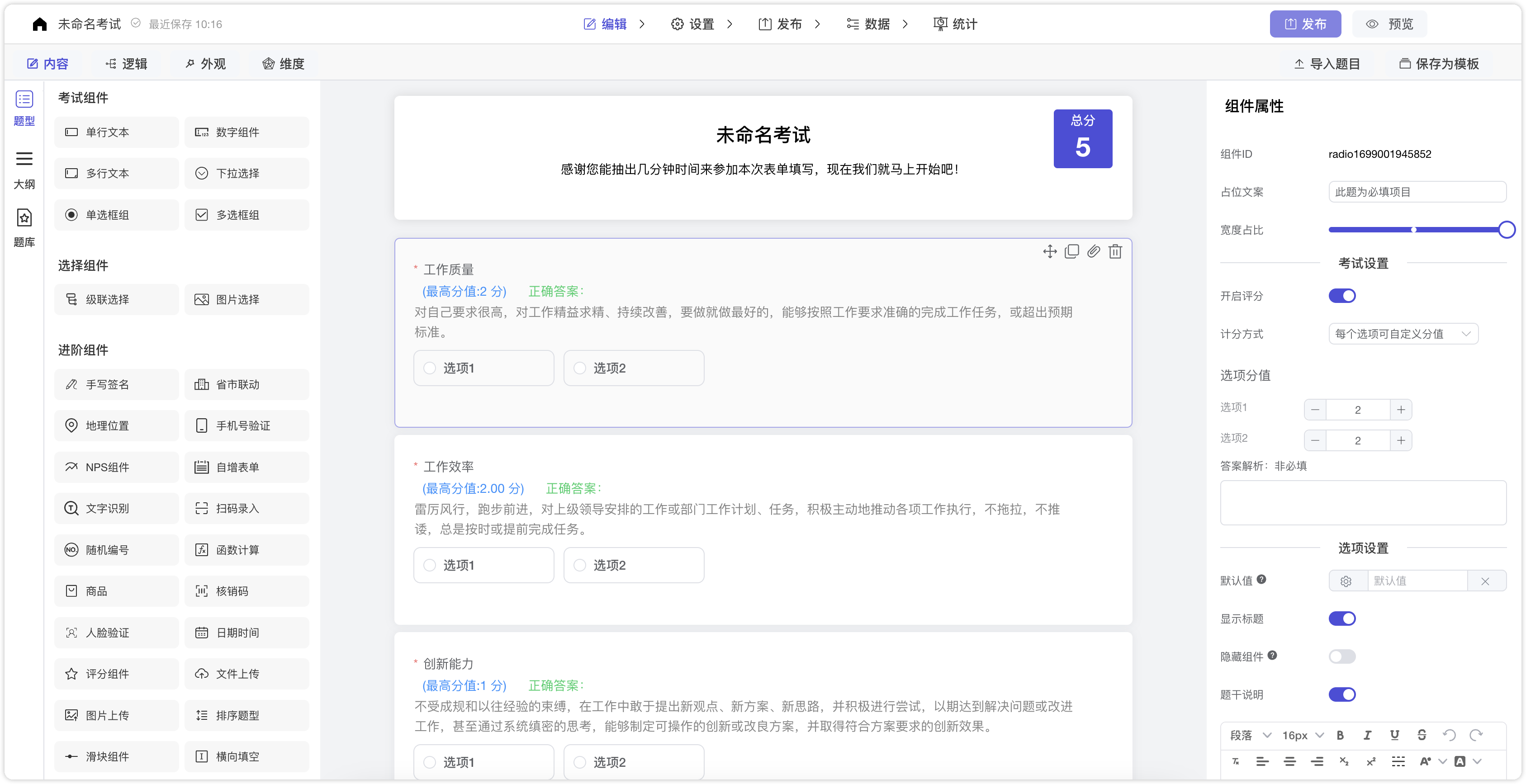This screenshot has height=784, width=1526.
Task: Duplicate the 工作质量 question via copy icon
Action: point(1071,251)
